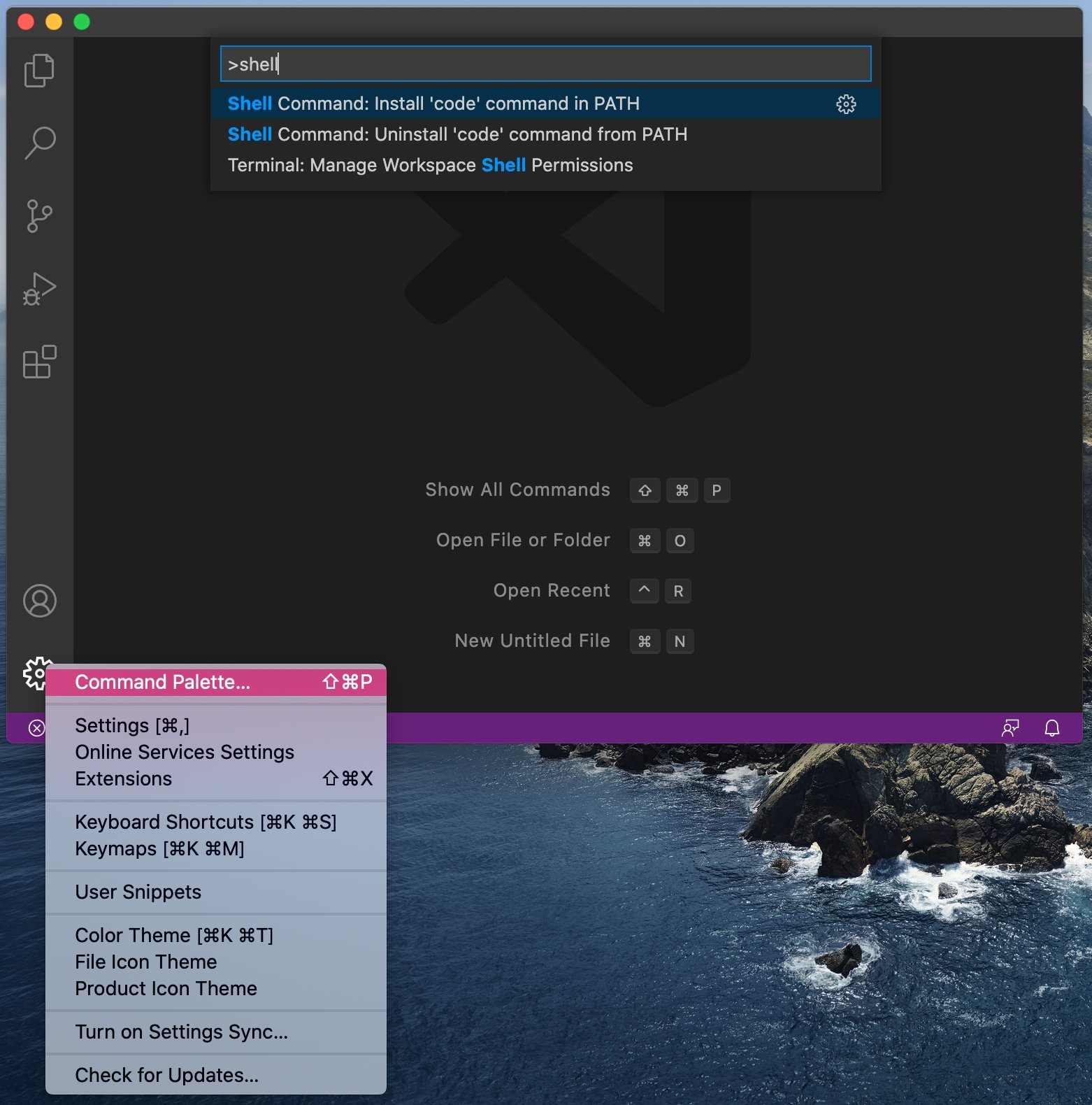The width and height of the screenshot is (1092, 1105).
Task: Open Settings from the manage menu
Action: pos(216,725)
